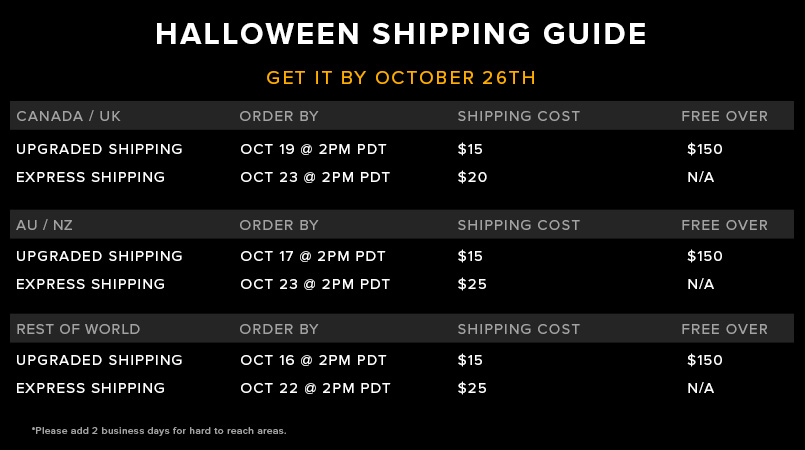
Task: Select the Oct 19 @ 2PM PDT deadline
Action: 313,149
